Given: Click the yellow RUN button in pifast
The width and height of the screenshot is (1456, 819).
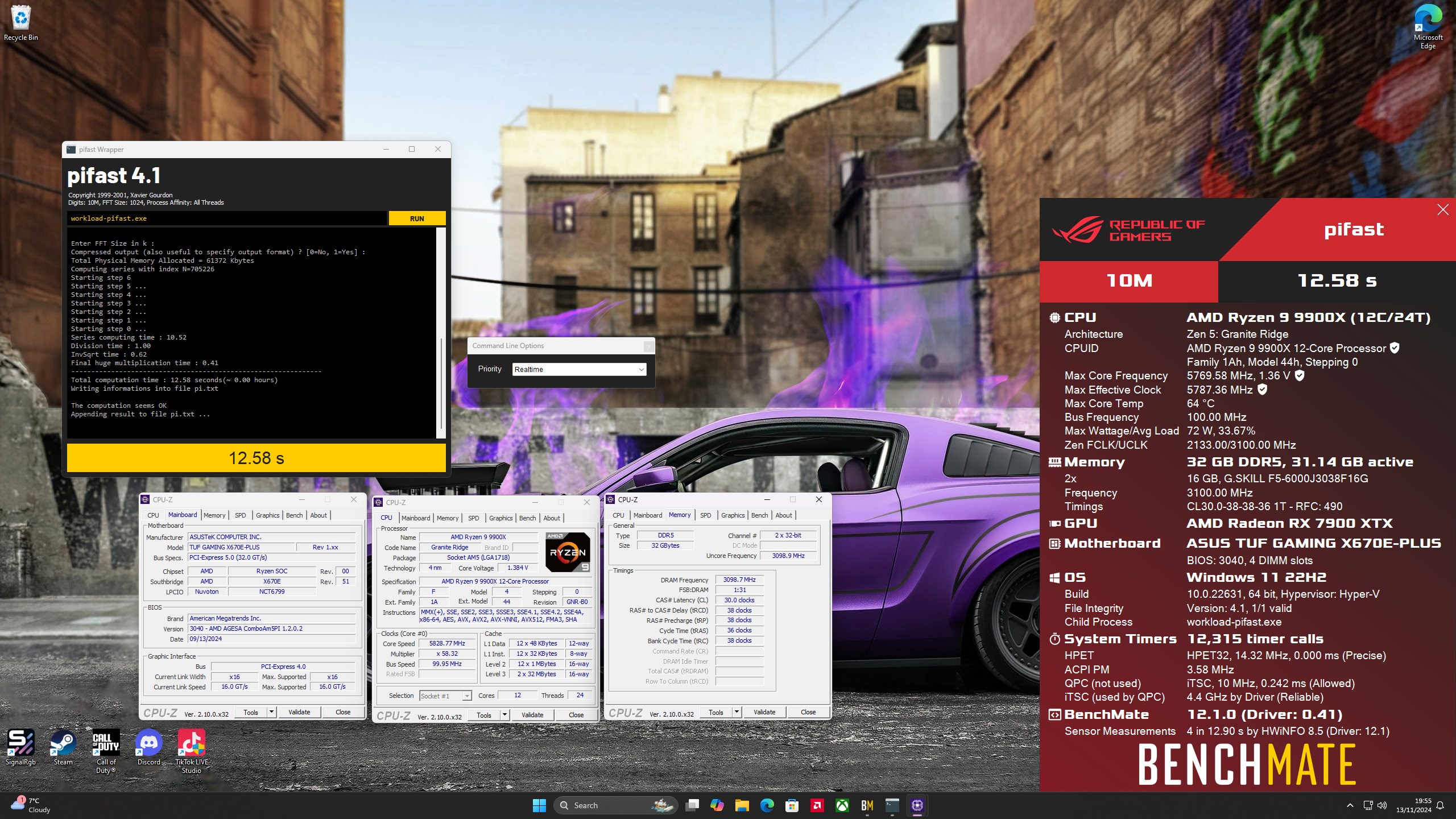Looking at the screenshot, I should coord(417,218).
